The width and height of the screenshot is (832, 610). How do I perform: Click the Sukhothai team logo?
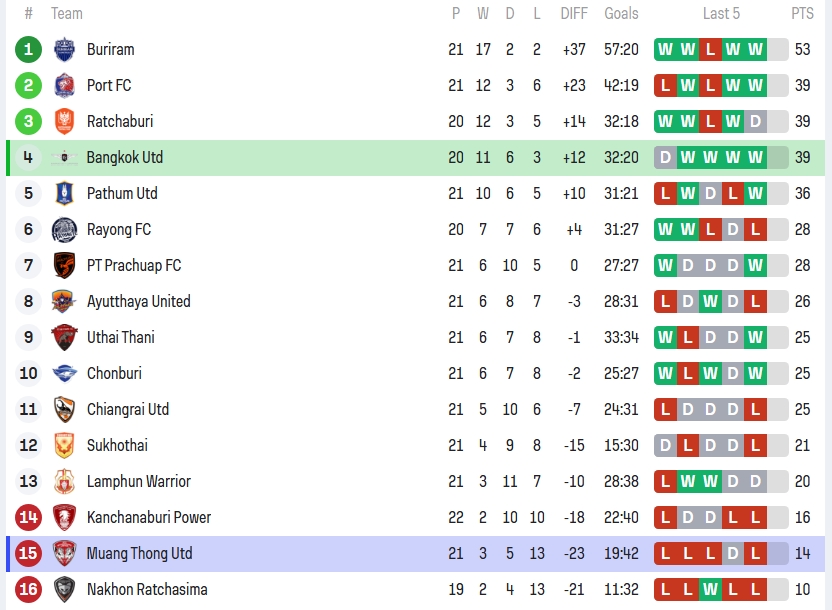pyautogui.click(x=64, y=445)
